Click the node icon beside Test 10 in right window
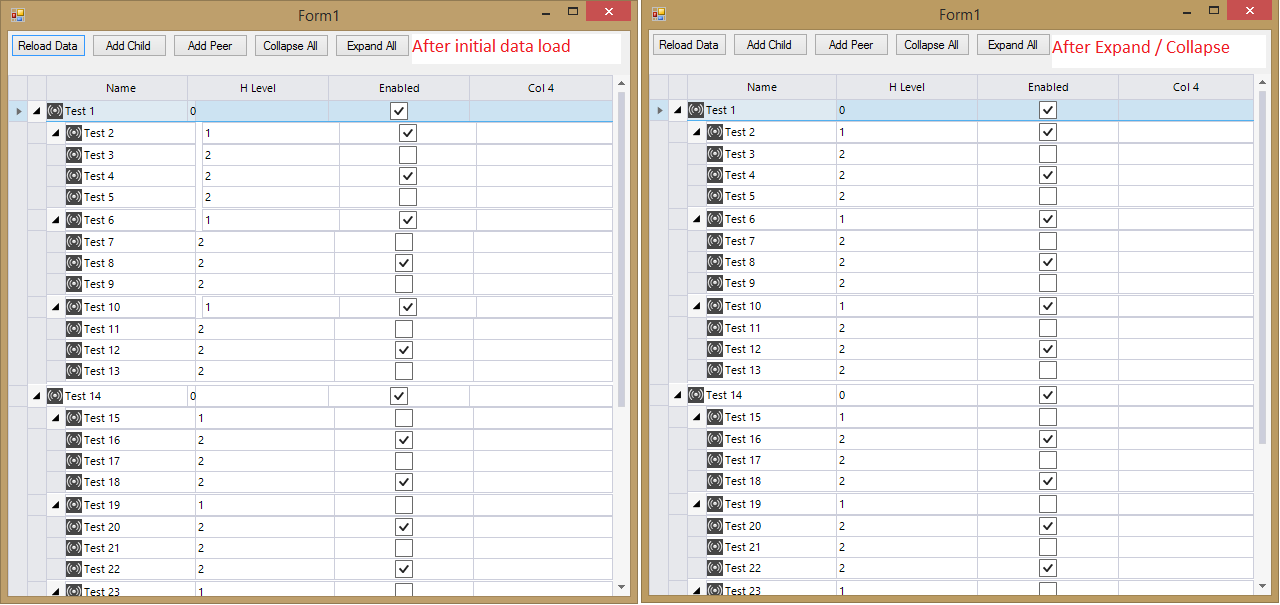Viewport: 1280px width, 605px height. (715, 306)
